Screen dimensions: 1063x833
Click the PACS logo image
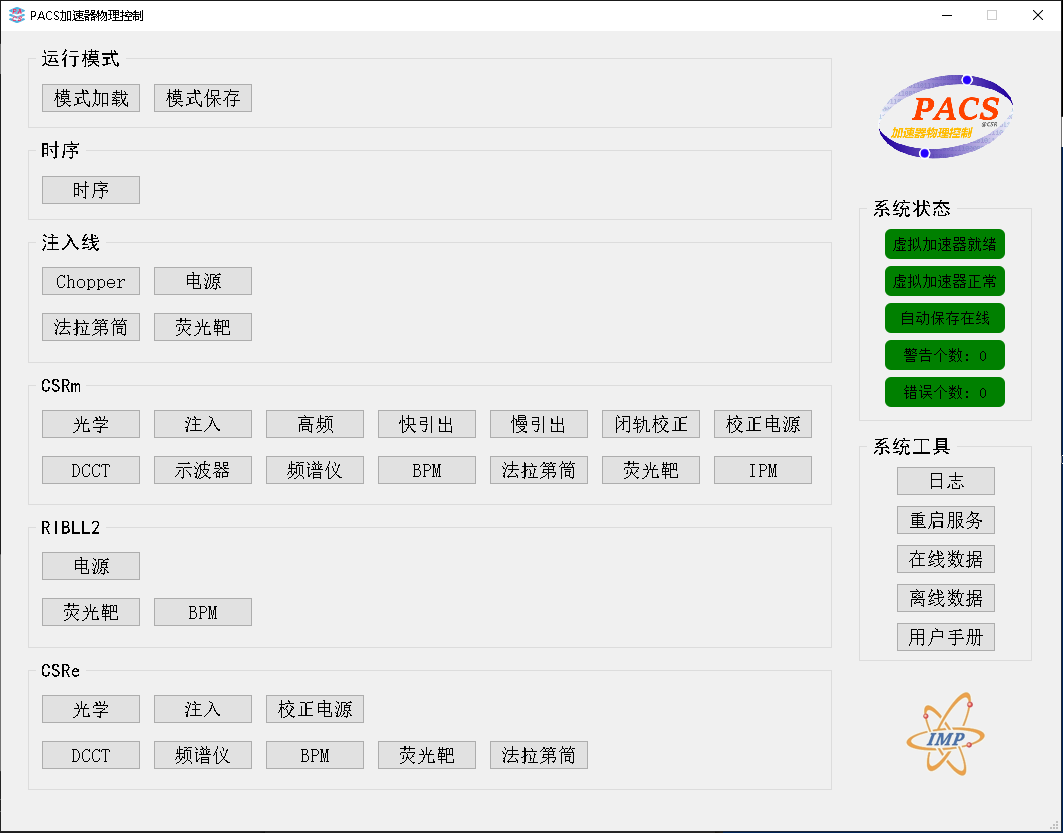[946, 117]
